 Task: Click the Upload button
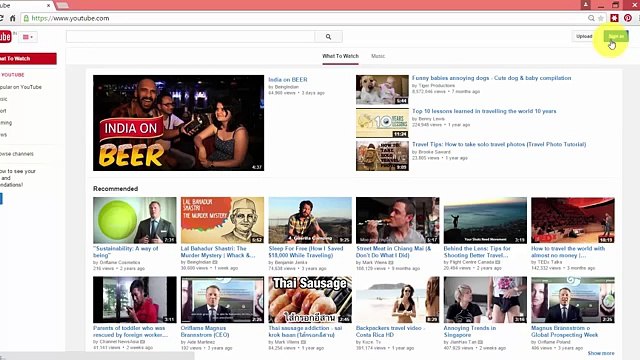click(x=584, y=36)
